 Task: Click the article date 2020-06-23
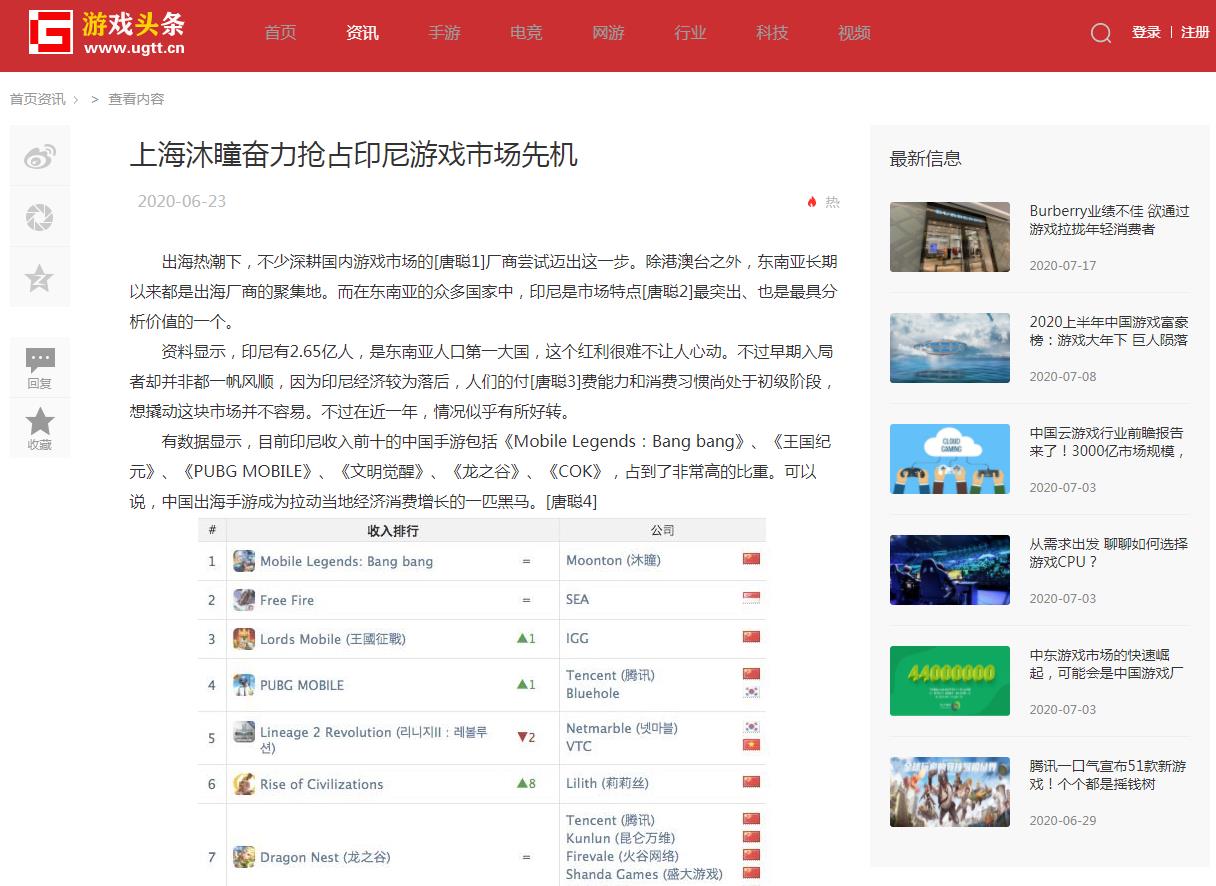tap(182, 201)
